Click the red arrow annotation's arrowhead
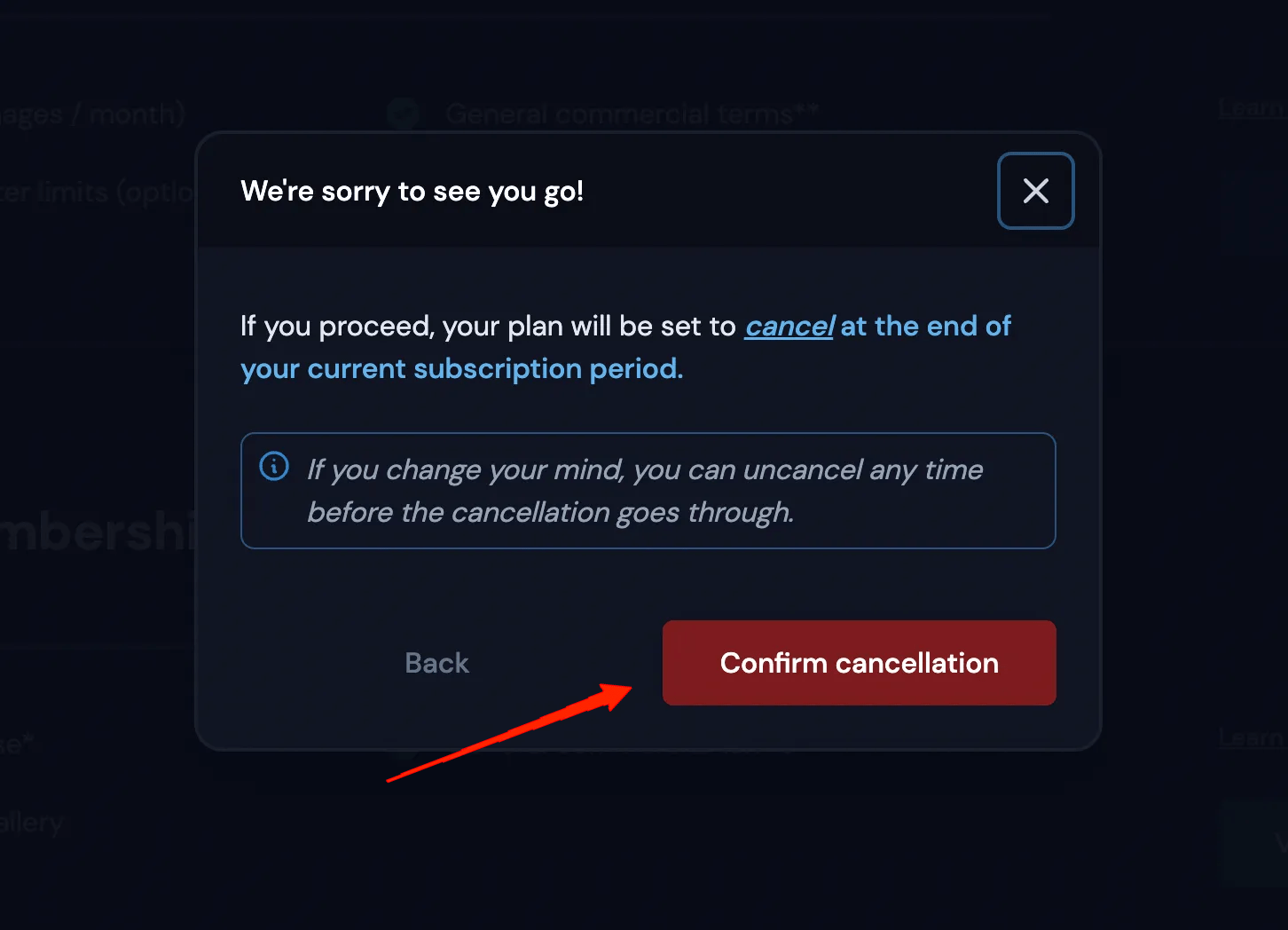The height and width of the screenshot is (930, 1288). 617,694
